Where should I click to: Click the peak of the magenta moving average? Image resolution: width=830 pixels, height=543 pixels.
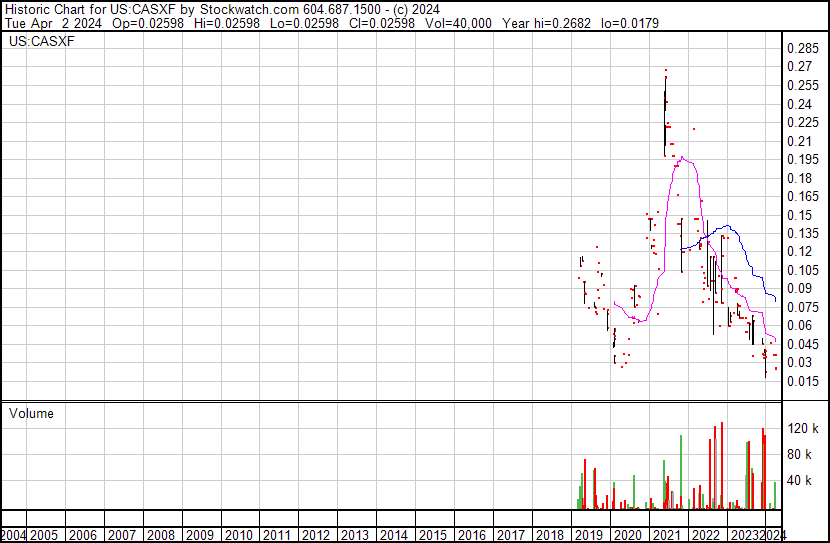point(683,157)
